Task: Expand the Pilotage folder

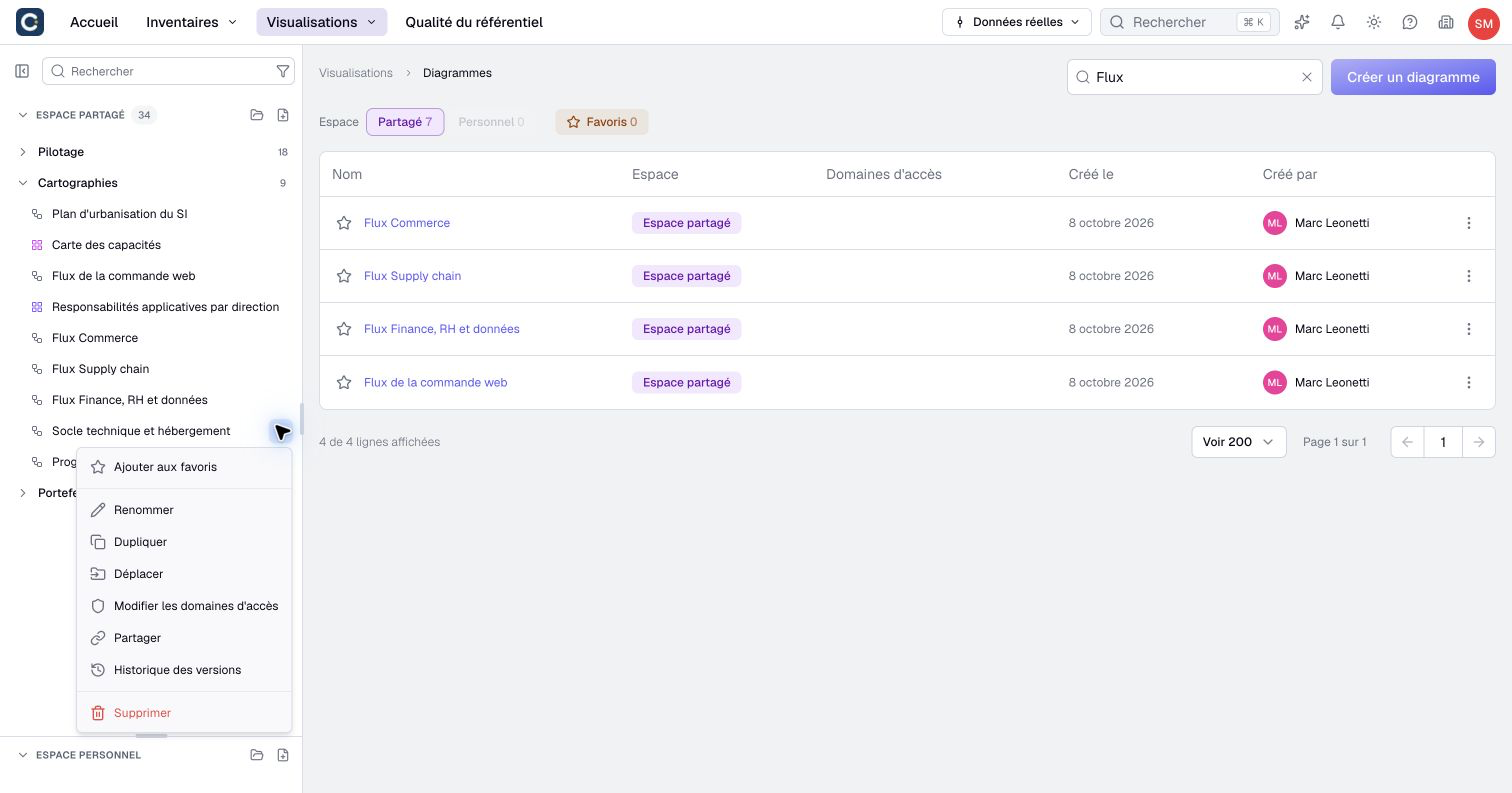Action: (23, 152)
